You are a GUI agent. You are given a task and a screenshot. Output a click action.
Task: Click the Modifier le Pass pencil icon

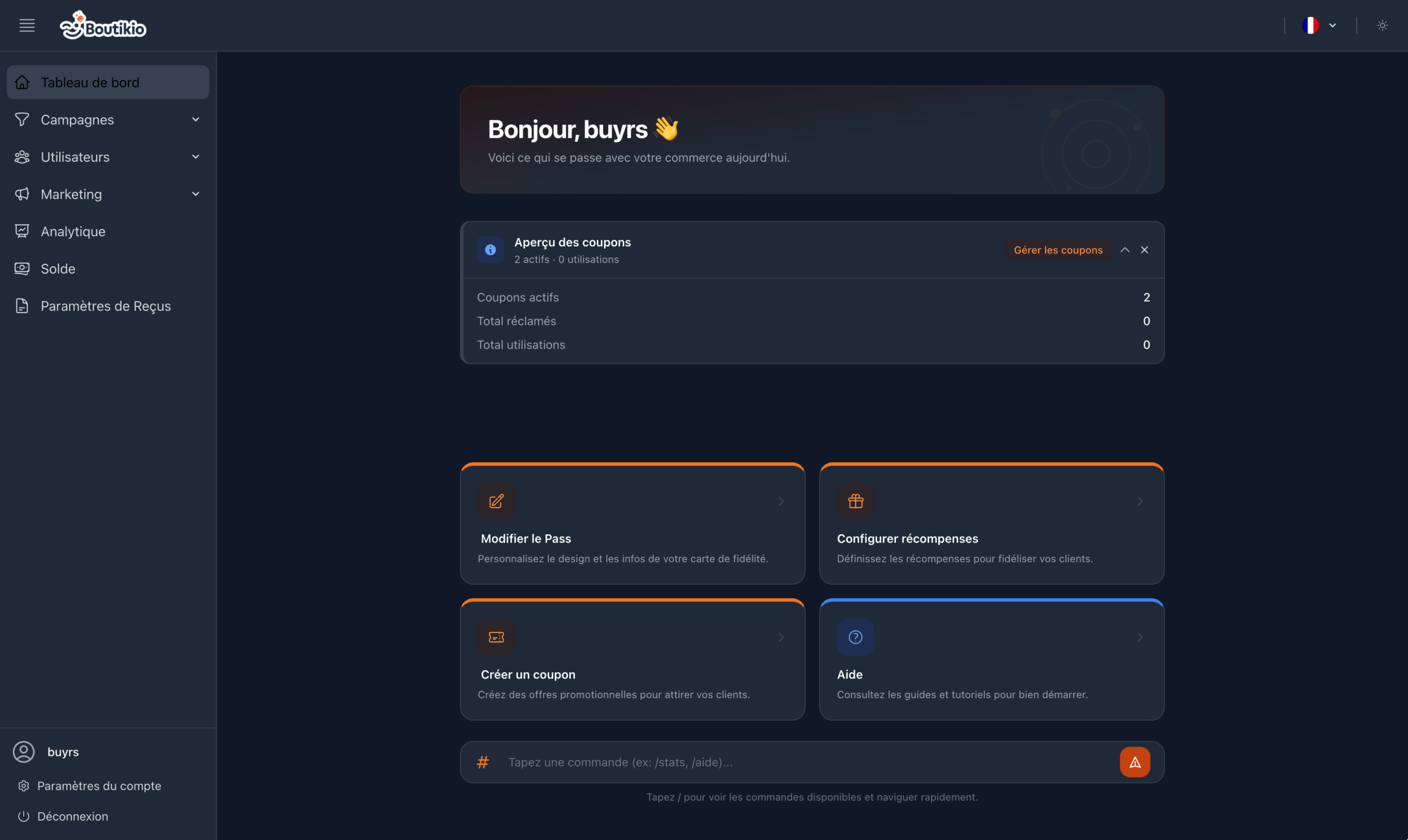click(x=496, y=501)
